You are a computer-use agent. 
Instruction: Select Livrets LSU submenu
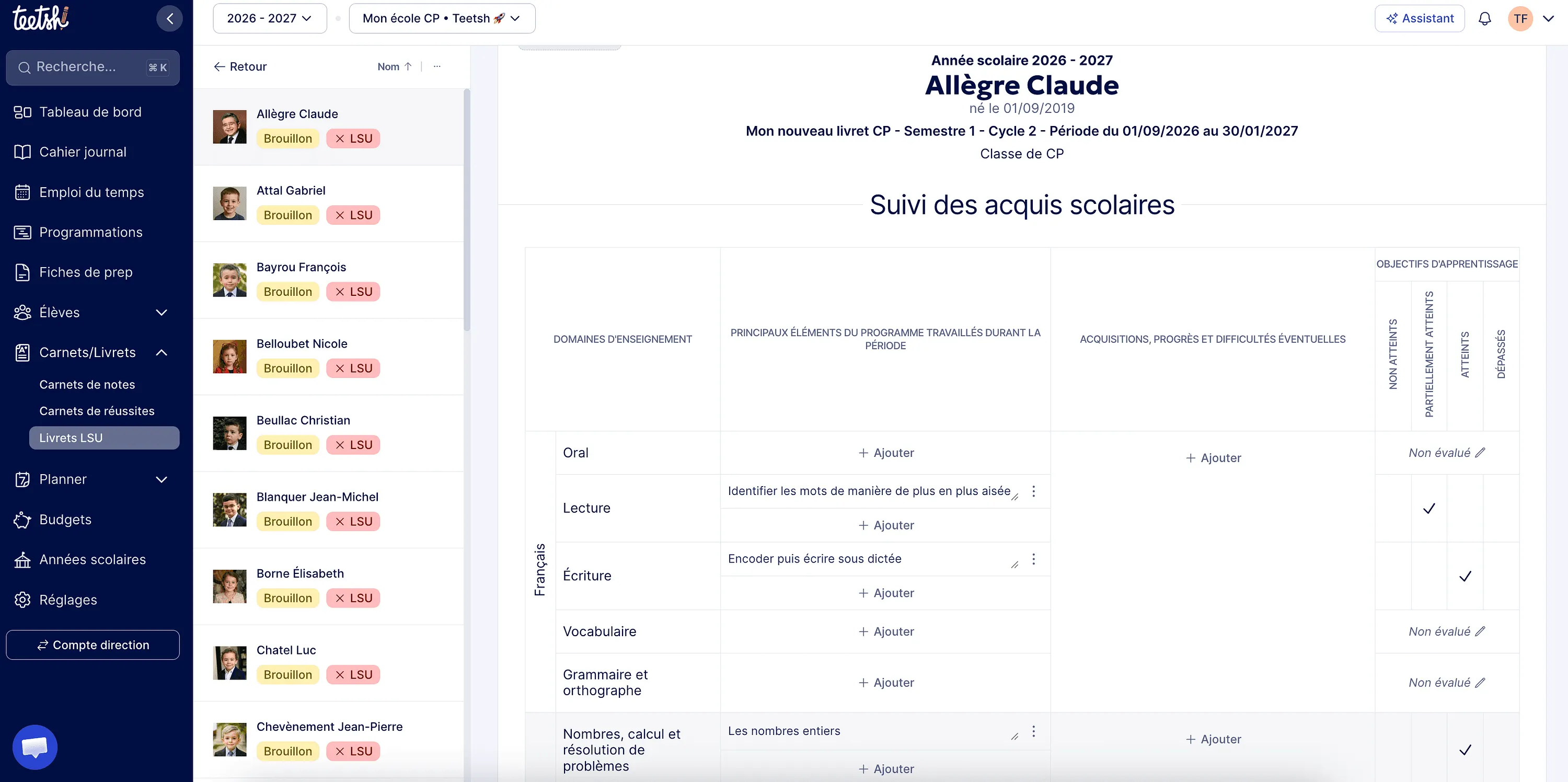click(104, 438)
